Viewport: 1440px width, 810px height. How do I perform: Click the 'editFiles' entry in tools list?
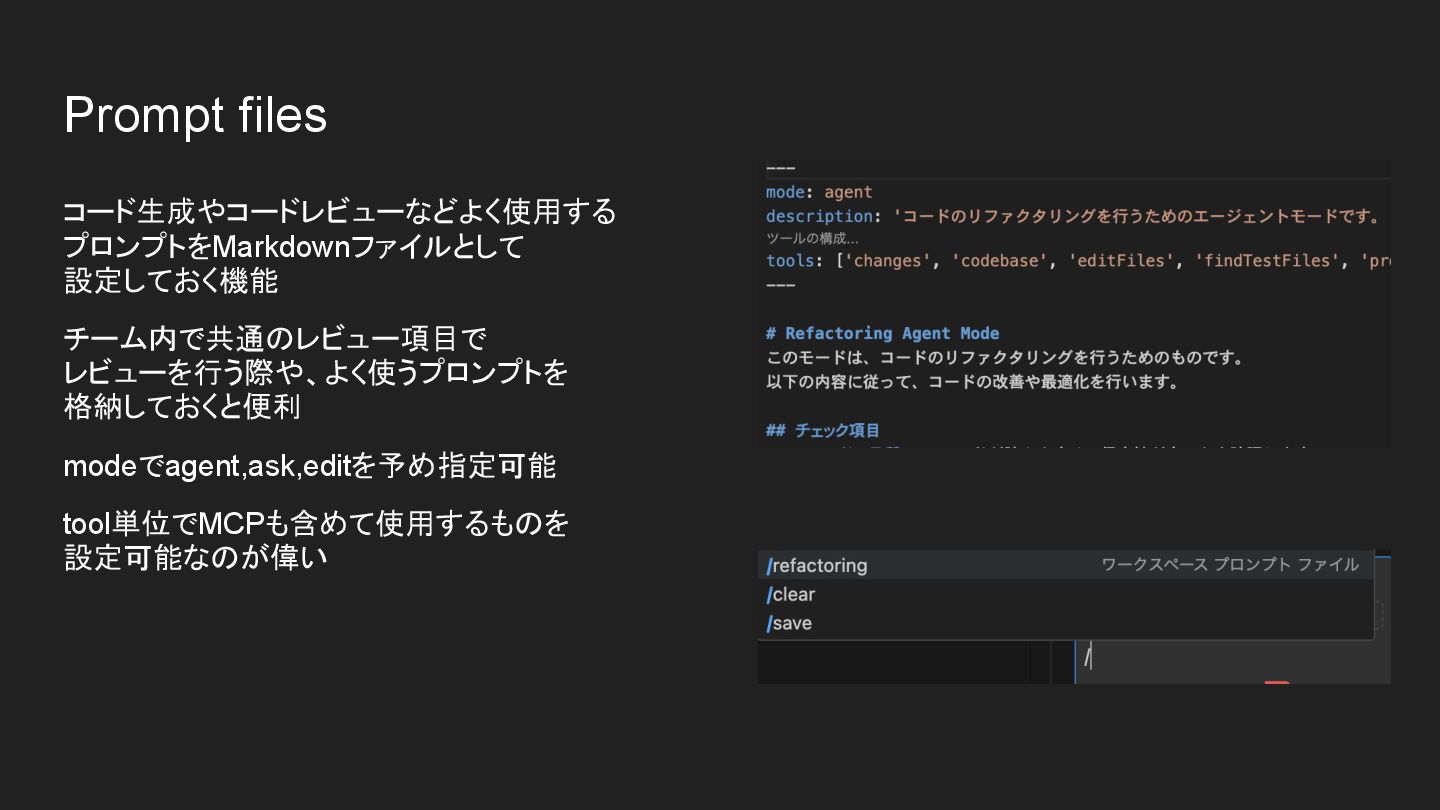(1122, 261)
